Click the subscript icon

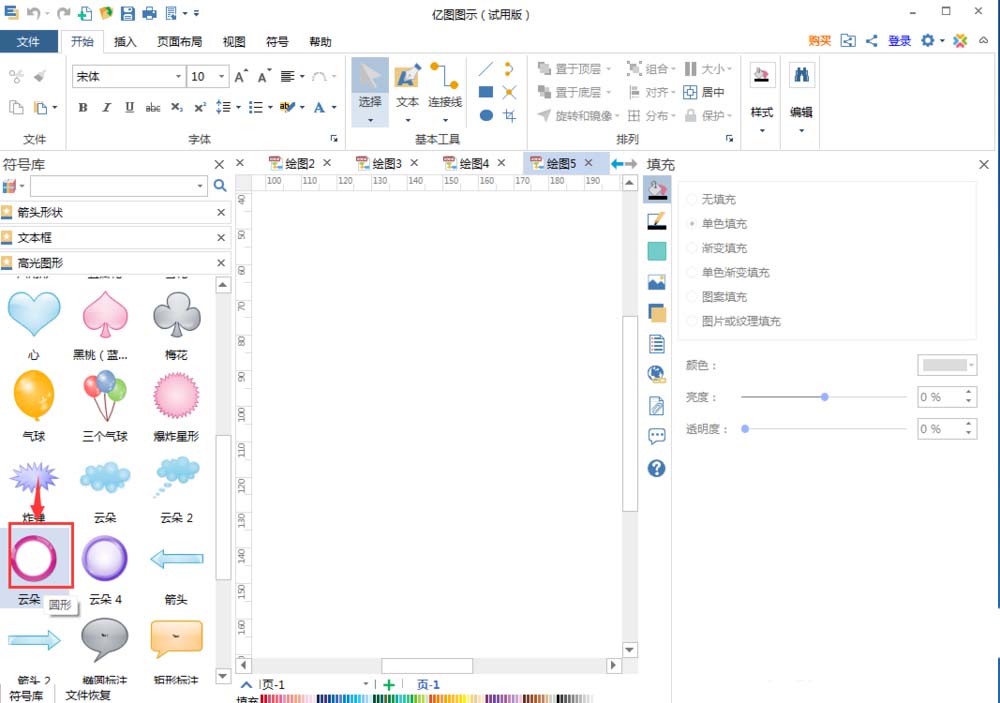click(177, 107)
